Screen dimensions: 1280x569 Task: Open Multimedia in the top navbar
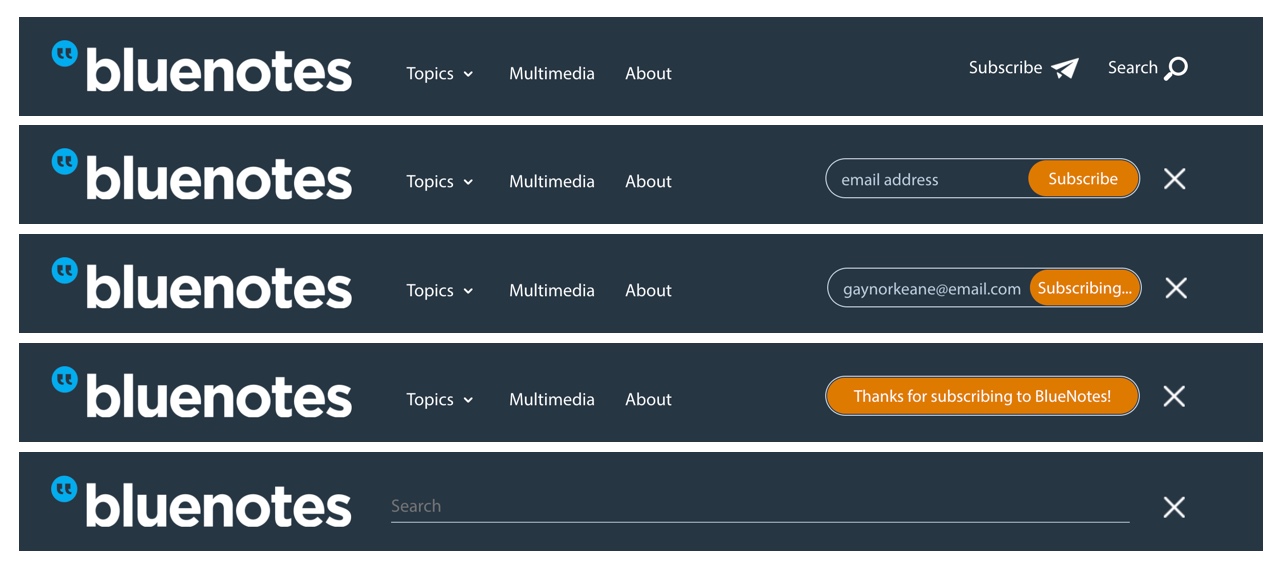pyautogui.click(x=551, y=74)
